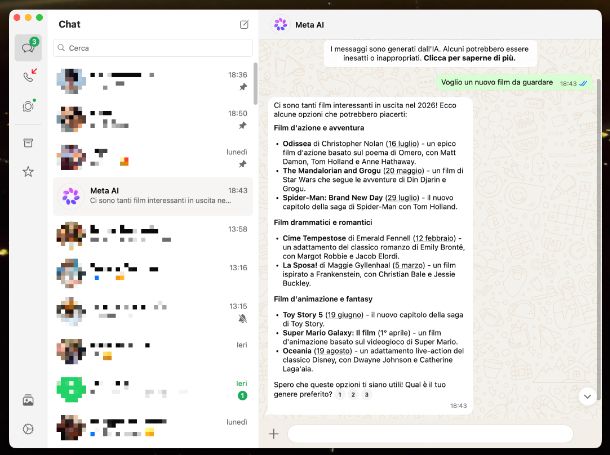Click the '20 maggio' date link

(404, 171)
